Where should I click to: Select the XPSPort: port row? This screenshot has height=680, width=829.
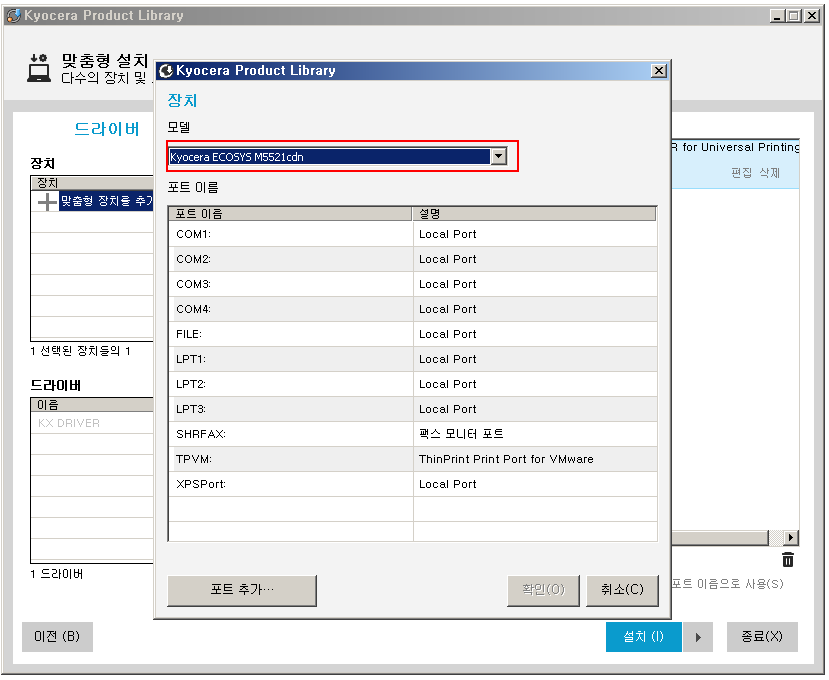click(413, 484)
